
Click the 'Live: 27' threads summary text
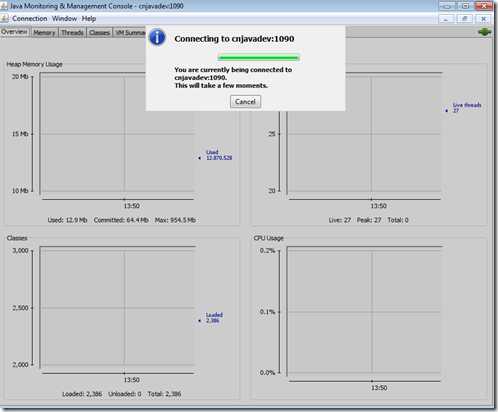[340, 220]
